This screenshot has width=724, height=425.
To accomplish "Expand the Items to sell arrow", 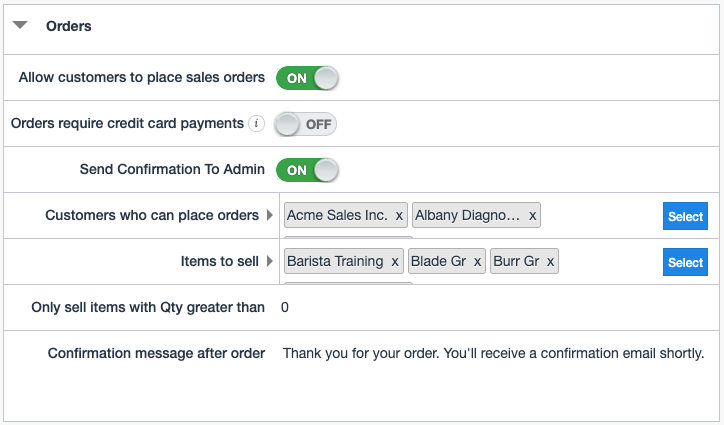I will pos(269,262).
